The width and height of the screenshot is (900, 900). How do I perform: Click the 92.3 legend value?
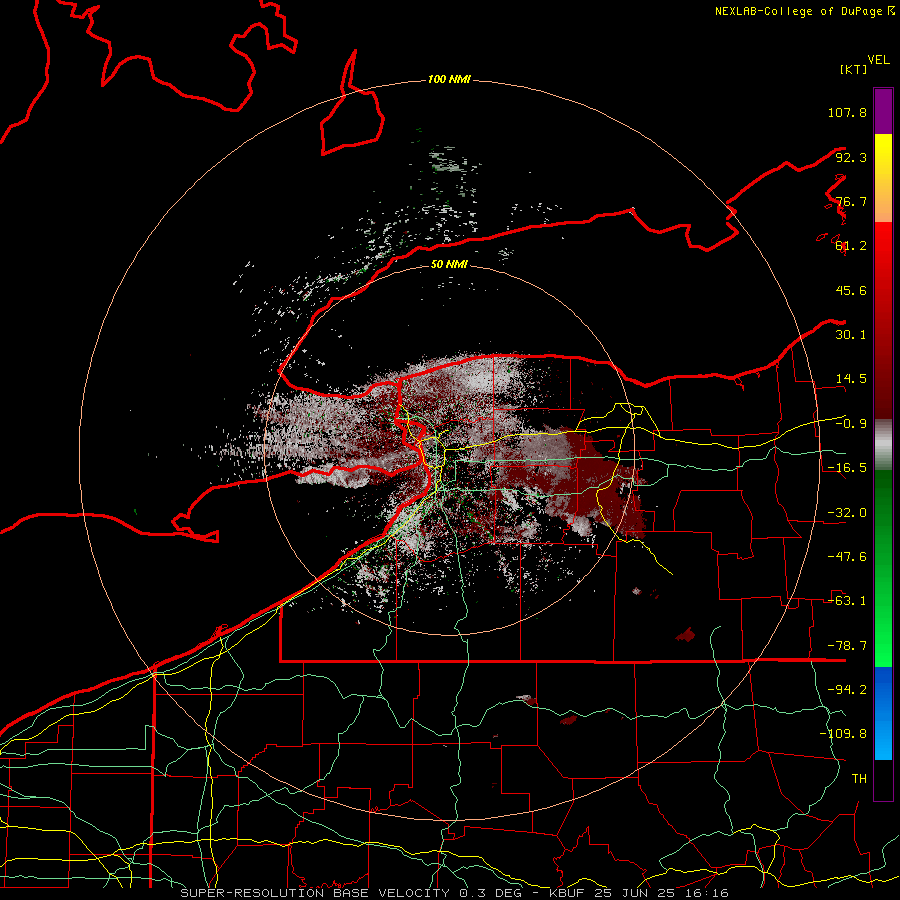(x=851, y=157)
